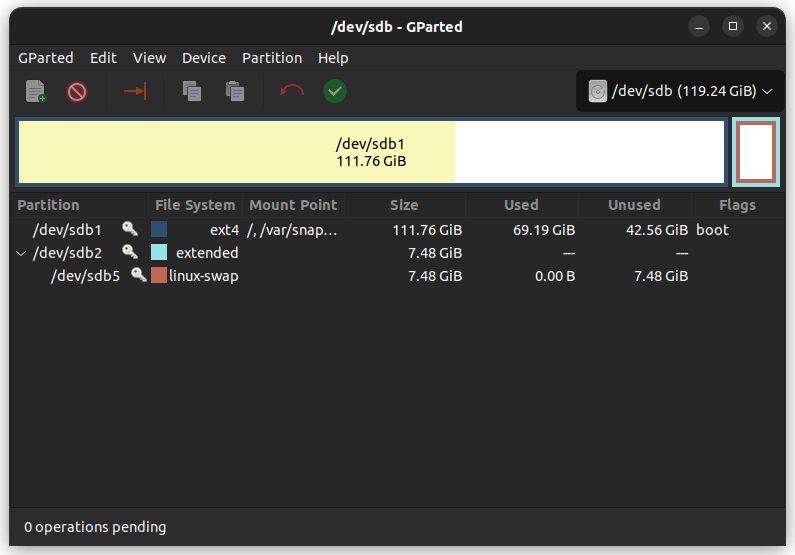The height and width of the screenshot is (555, 795).
Task: Select /dev/sdb1 block in the disk graphic
Action: [x=370, y=152]
